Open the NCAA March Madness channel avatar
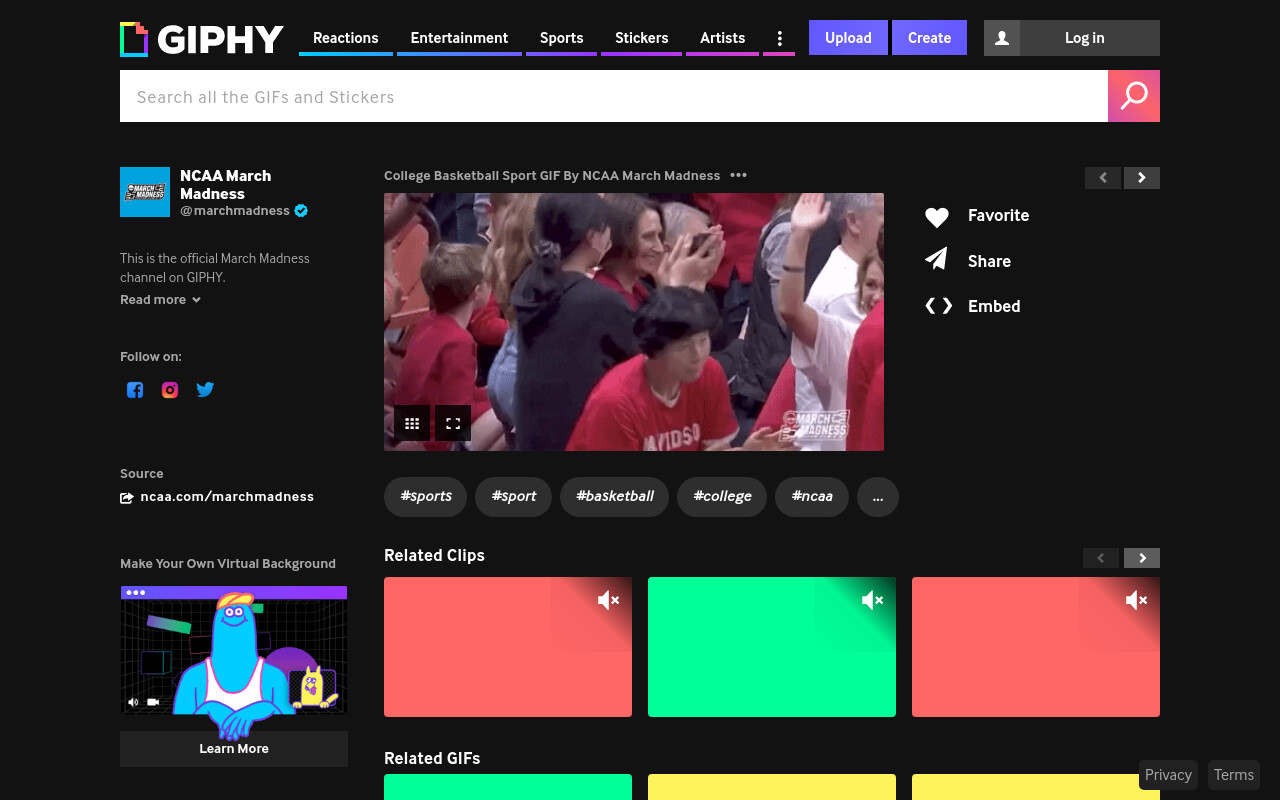Screen dimensions: 1280x800 pos(145,192)
